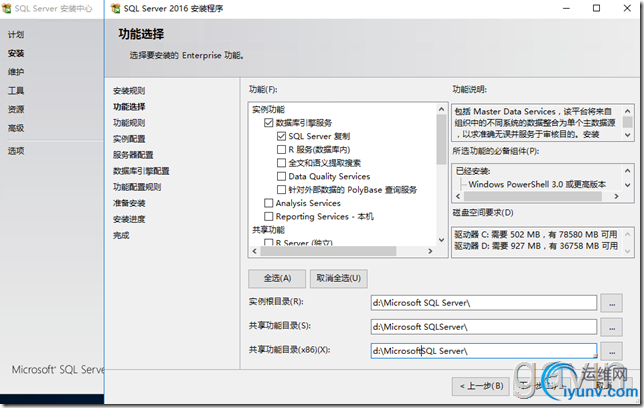
Task: Select 准备安装 step in wizard list
Action: click(129, 203)
